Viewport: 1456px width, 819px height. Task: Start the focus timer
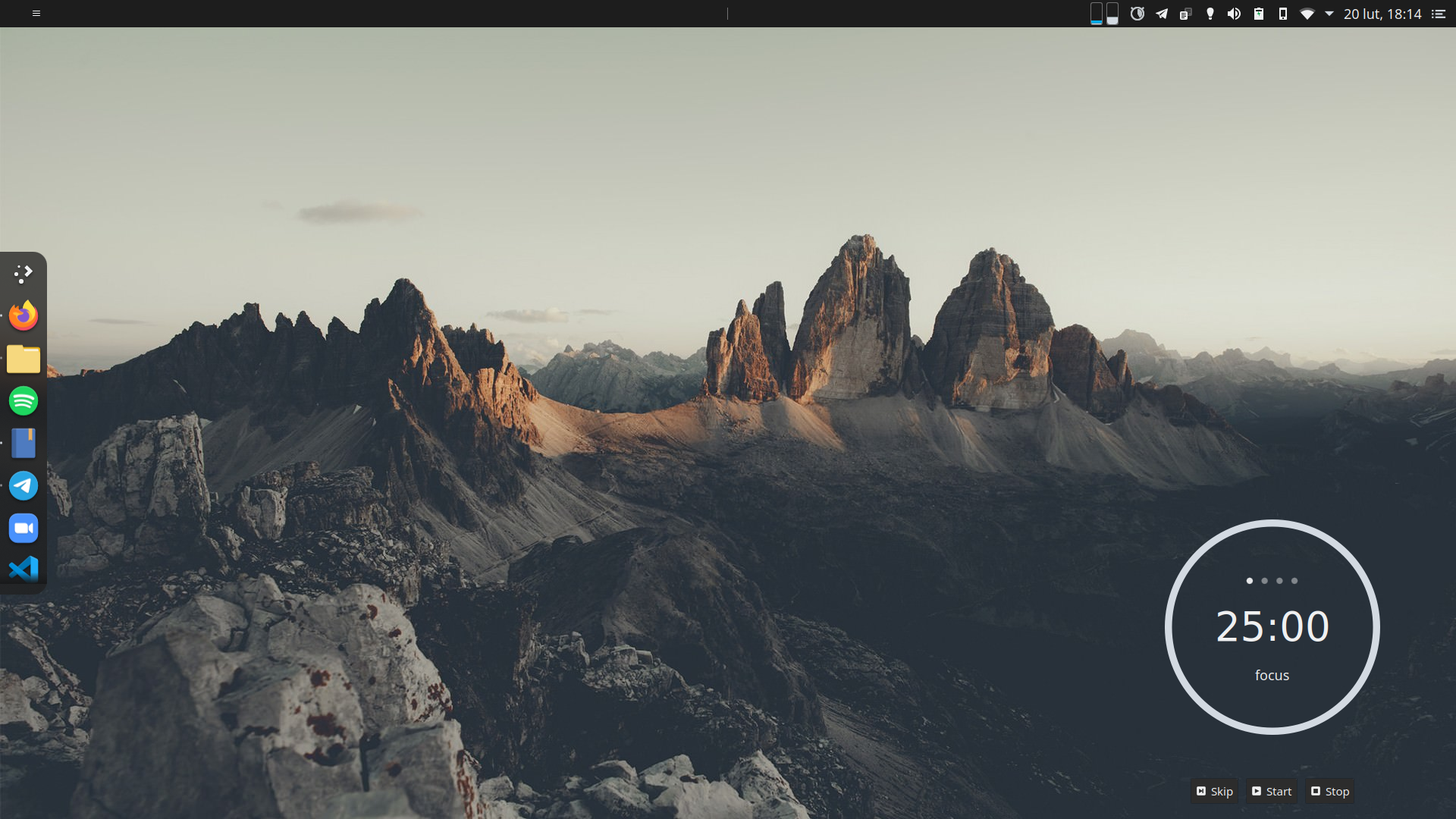(1272, 791)
